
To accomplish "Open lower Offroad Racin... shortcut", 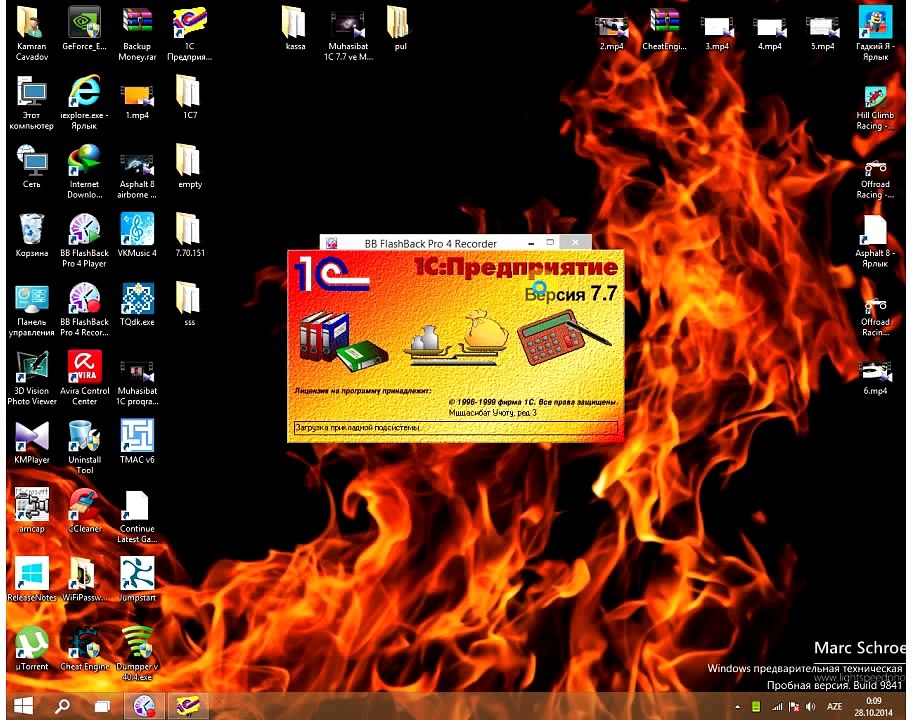I will (x=875, y=316).
